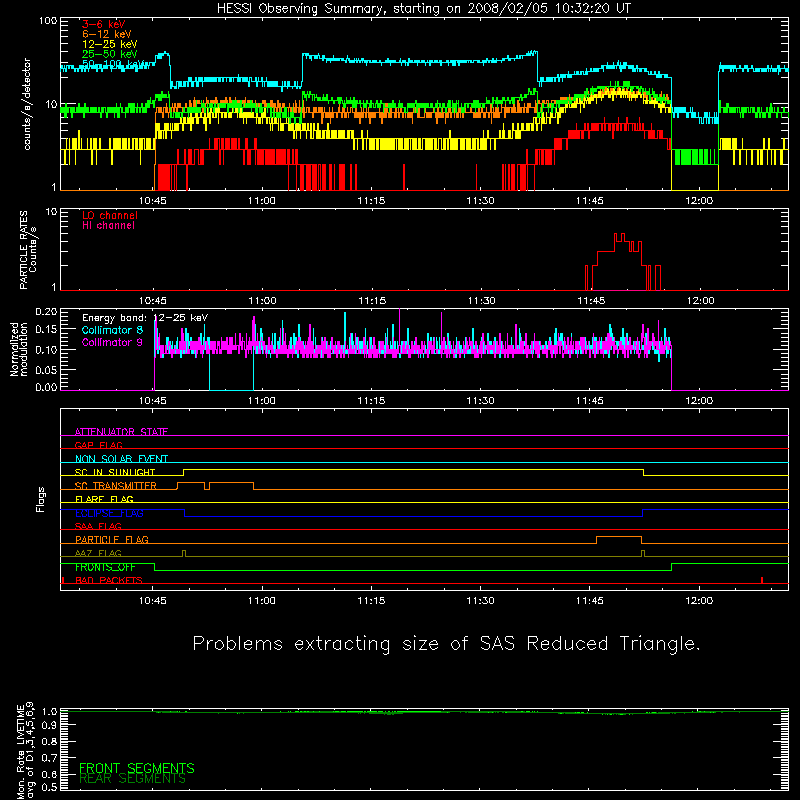Image resolution: width=800 pixels, height=800 pixels.
Task: Select the 12-25 keV legend label
Action: coord(110,44)
